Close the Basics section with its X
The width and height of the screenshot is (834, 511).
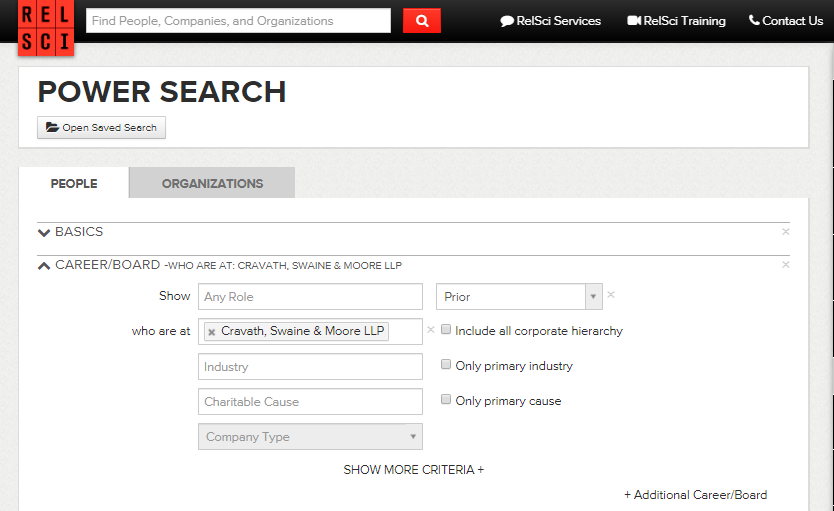point(785,232)
